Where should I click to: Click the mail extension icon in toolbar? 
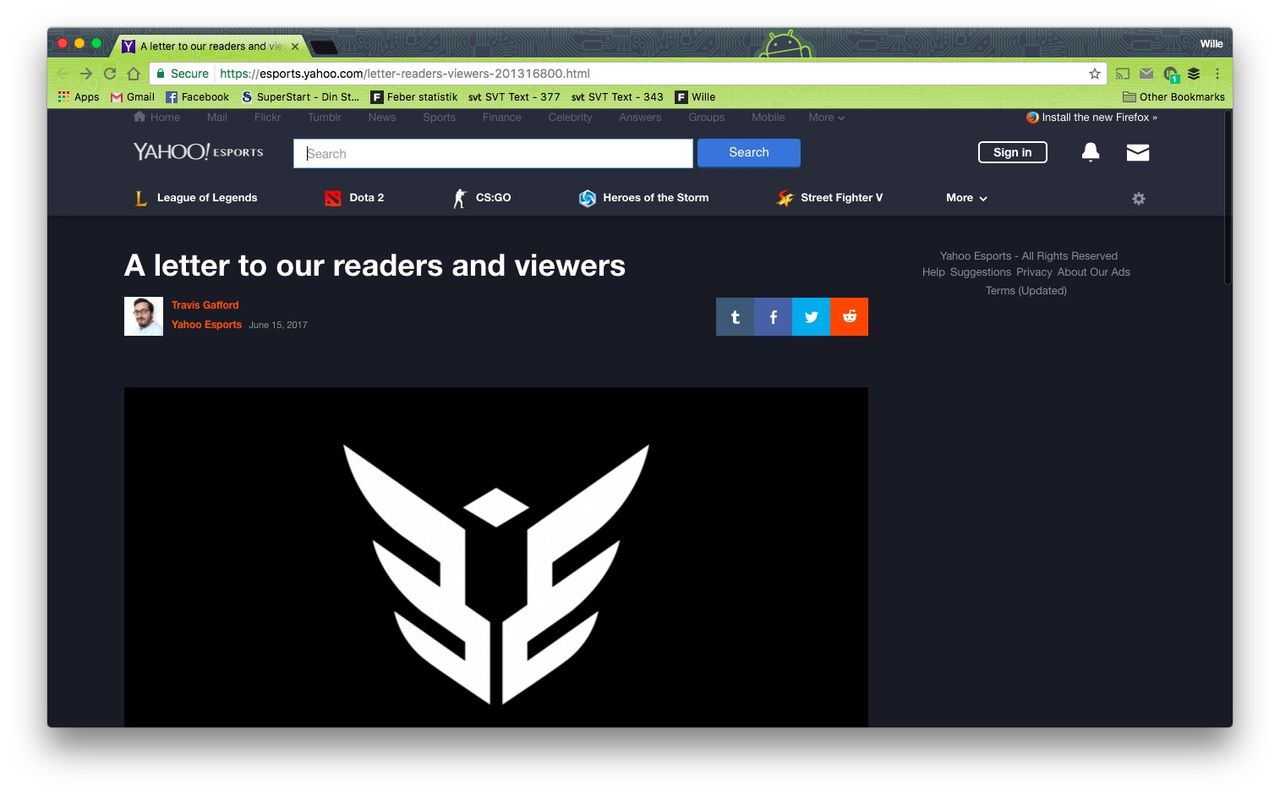pyautogui.click(x=1147, y=74)
